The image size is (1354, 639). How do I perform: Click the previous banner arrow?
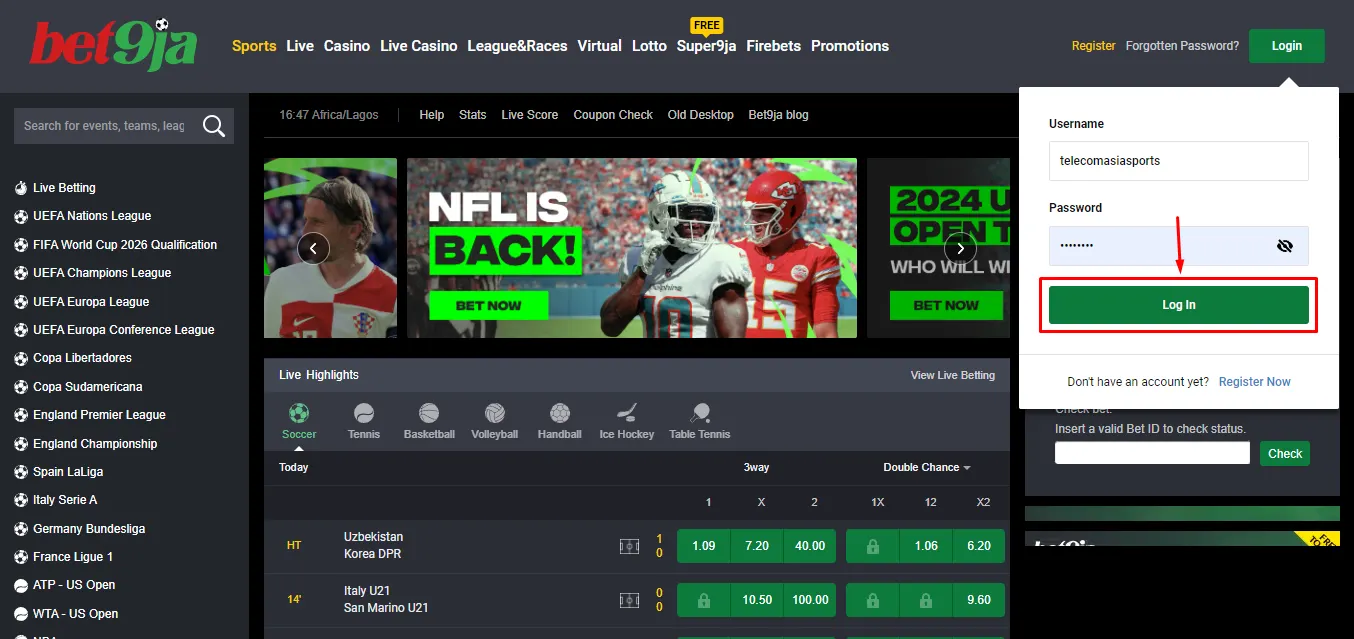tap(313, 247)
